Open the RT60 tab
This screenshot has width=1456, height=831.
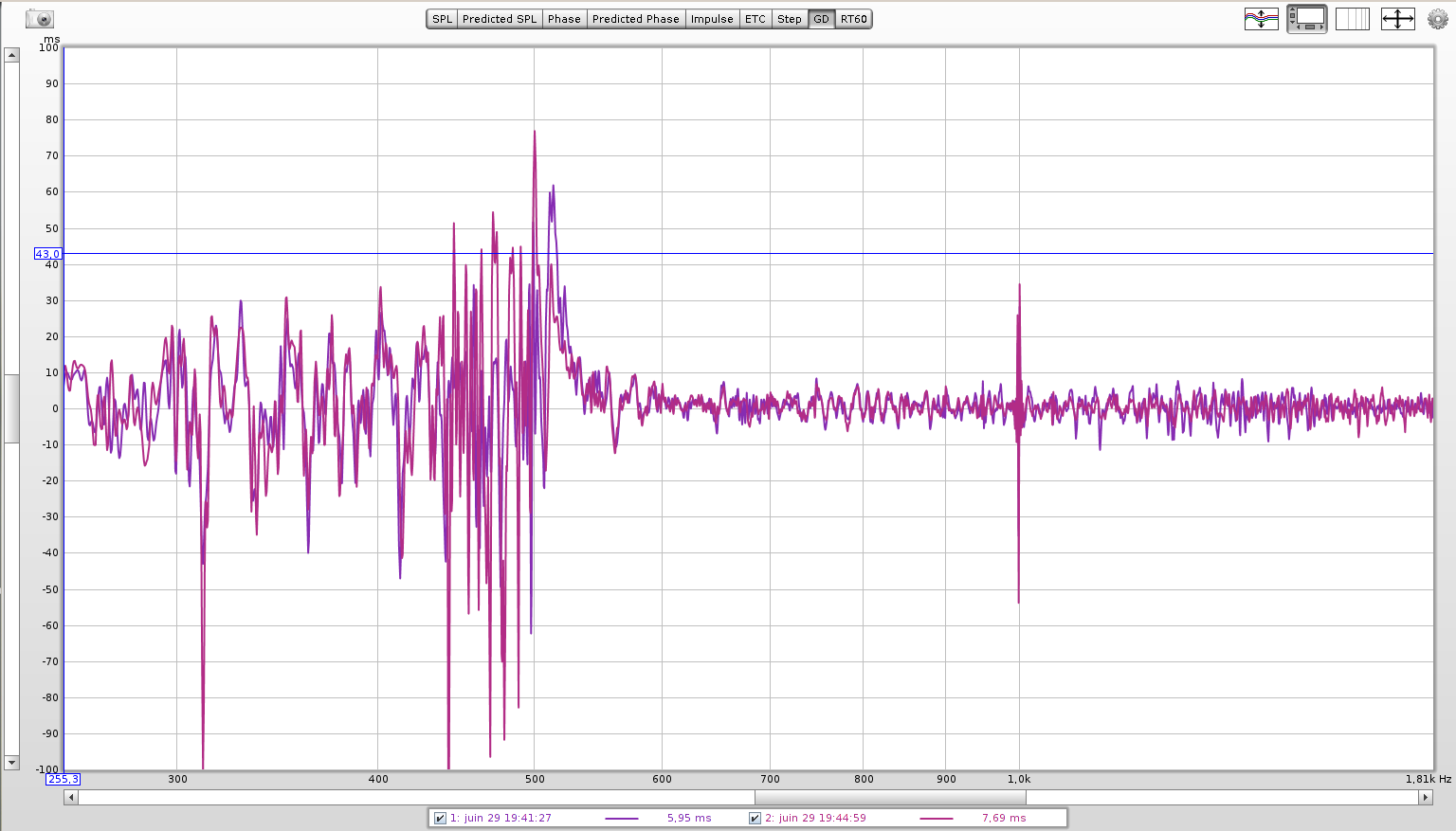pos(854,19)
